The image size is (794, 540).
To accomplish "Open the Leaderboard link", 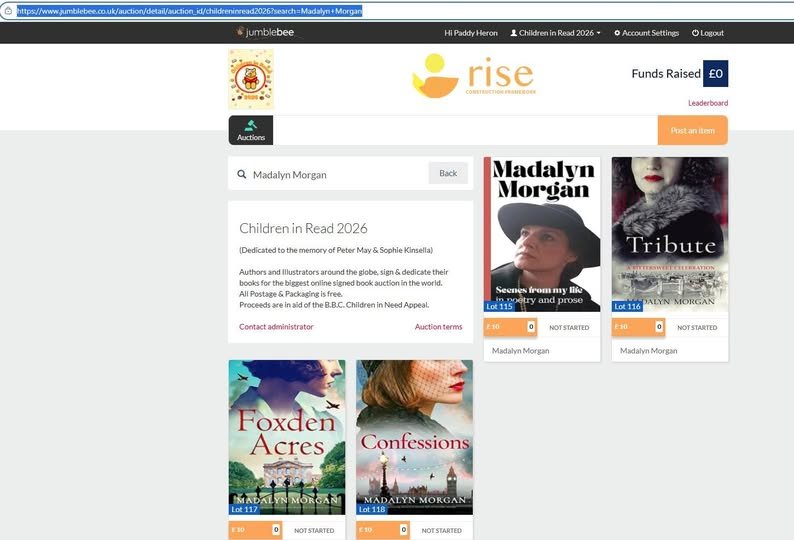I will pos(708,103).
